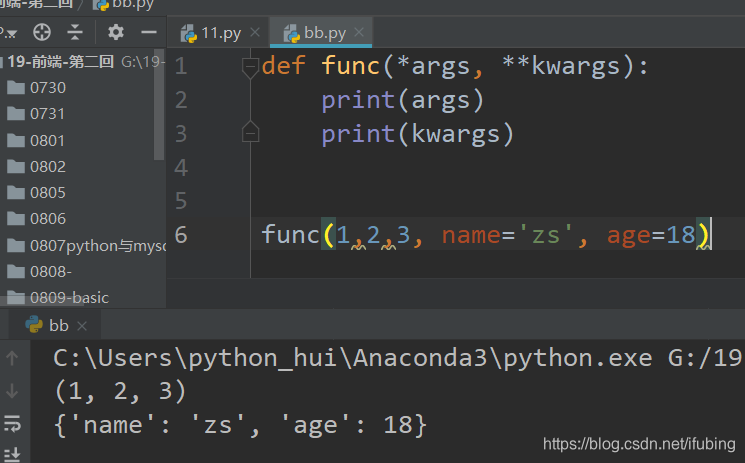This screenshot has width=745, height=463.
Task: Click 'print(args)' on line 2
Action: [403, 101]
